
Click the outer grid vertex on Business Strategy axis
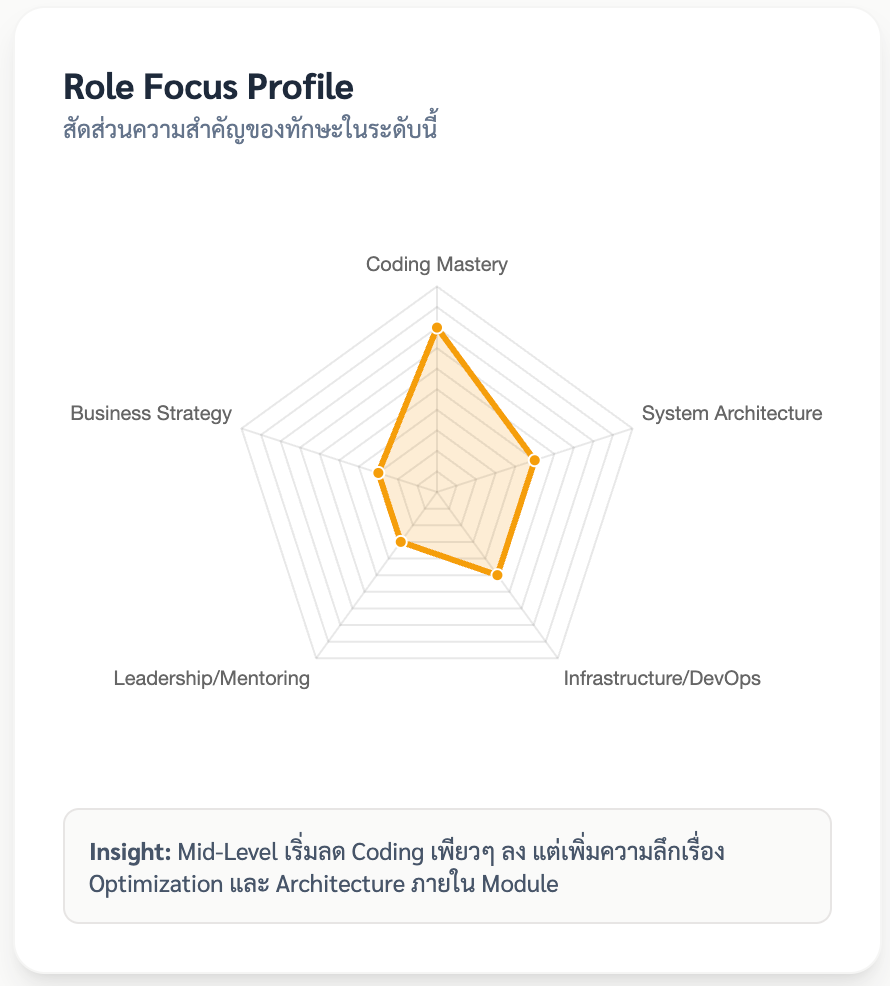(244, 429)
